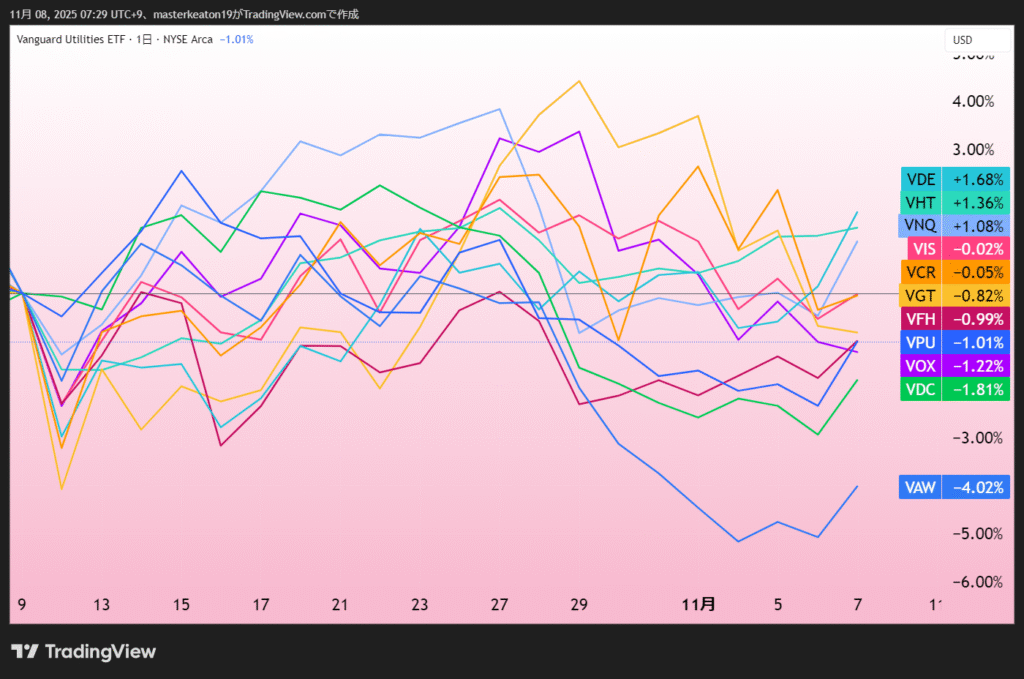Click date 27 on the time axis

coord(500,604)
